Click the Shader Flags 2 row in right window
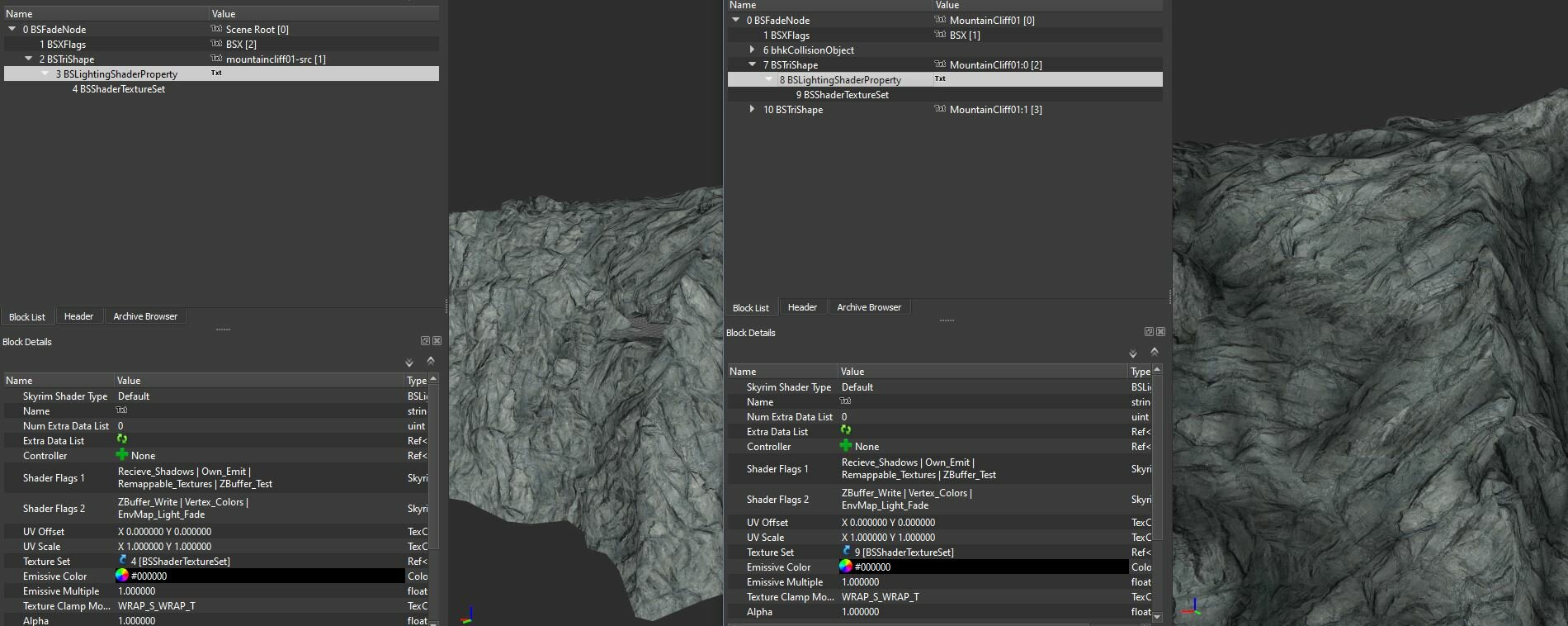This screenshot has width=1568, height=626. [x=939, y=499]
